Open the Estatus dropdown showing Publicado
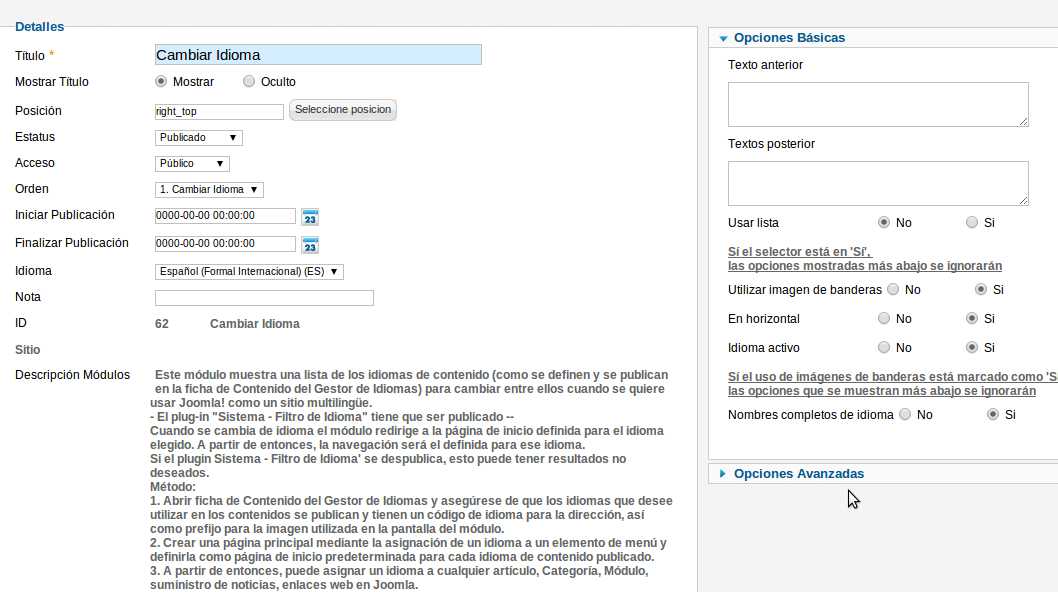Image resolution: width=1058 pixels, height=592 pixels. (x=198, y=138)
